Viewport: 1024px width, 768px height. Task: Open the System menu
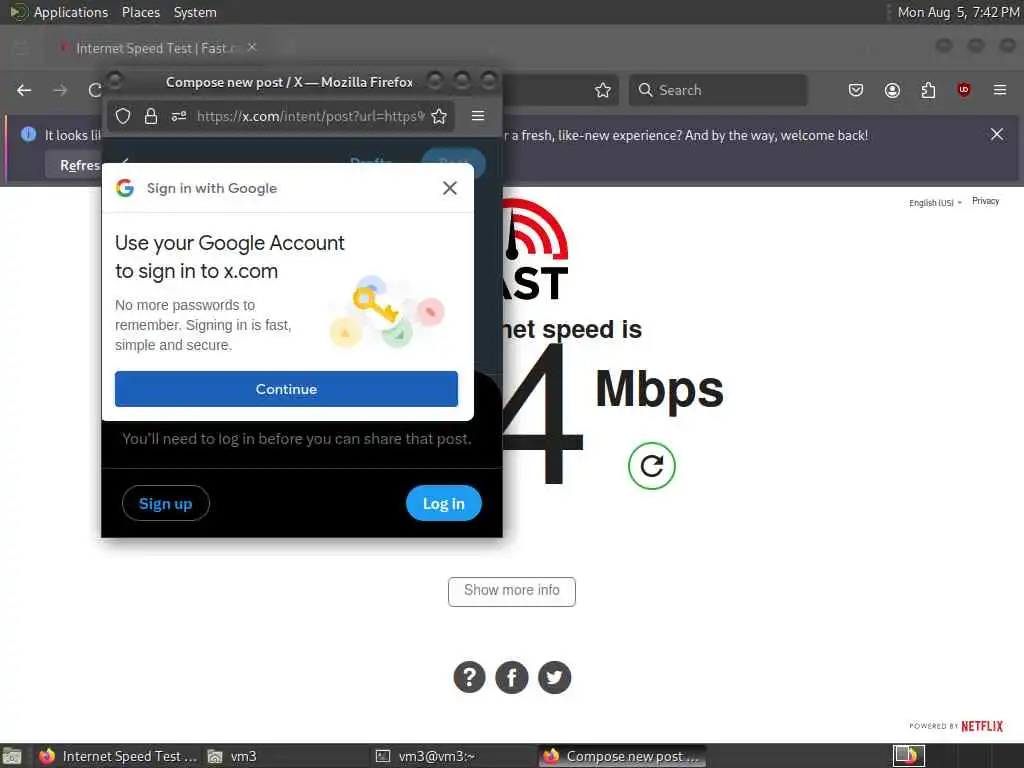coord(195,12)
